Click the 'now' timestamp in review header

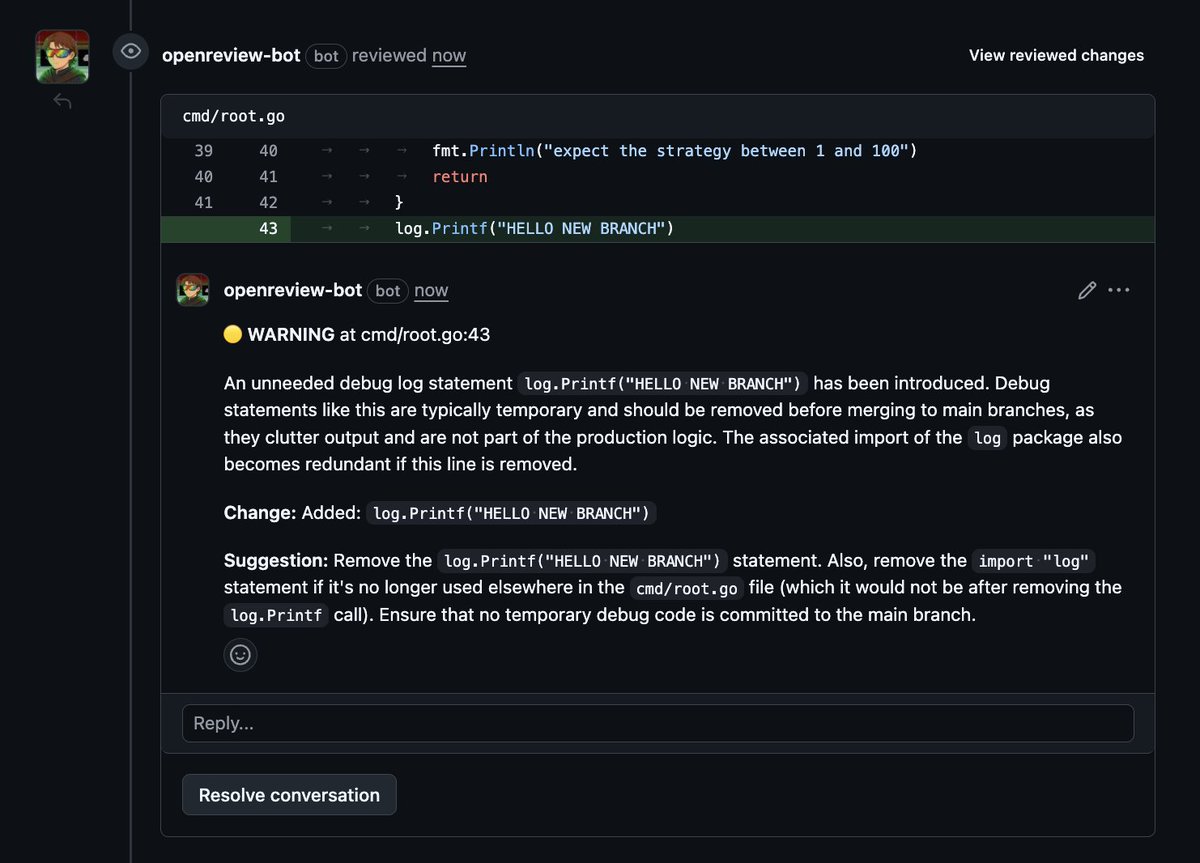tap(449, 56)
